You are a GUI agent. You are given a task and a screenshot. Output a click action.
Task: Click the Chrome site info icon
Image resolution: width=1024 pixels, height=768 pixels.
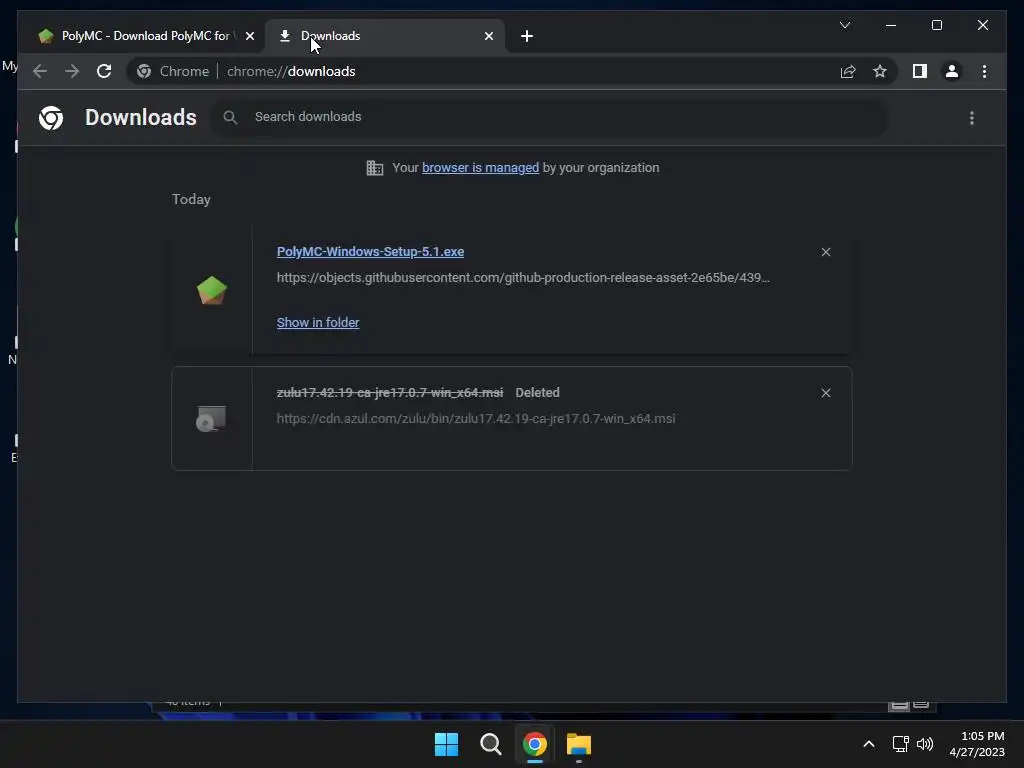(x=144, y=71)
